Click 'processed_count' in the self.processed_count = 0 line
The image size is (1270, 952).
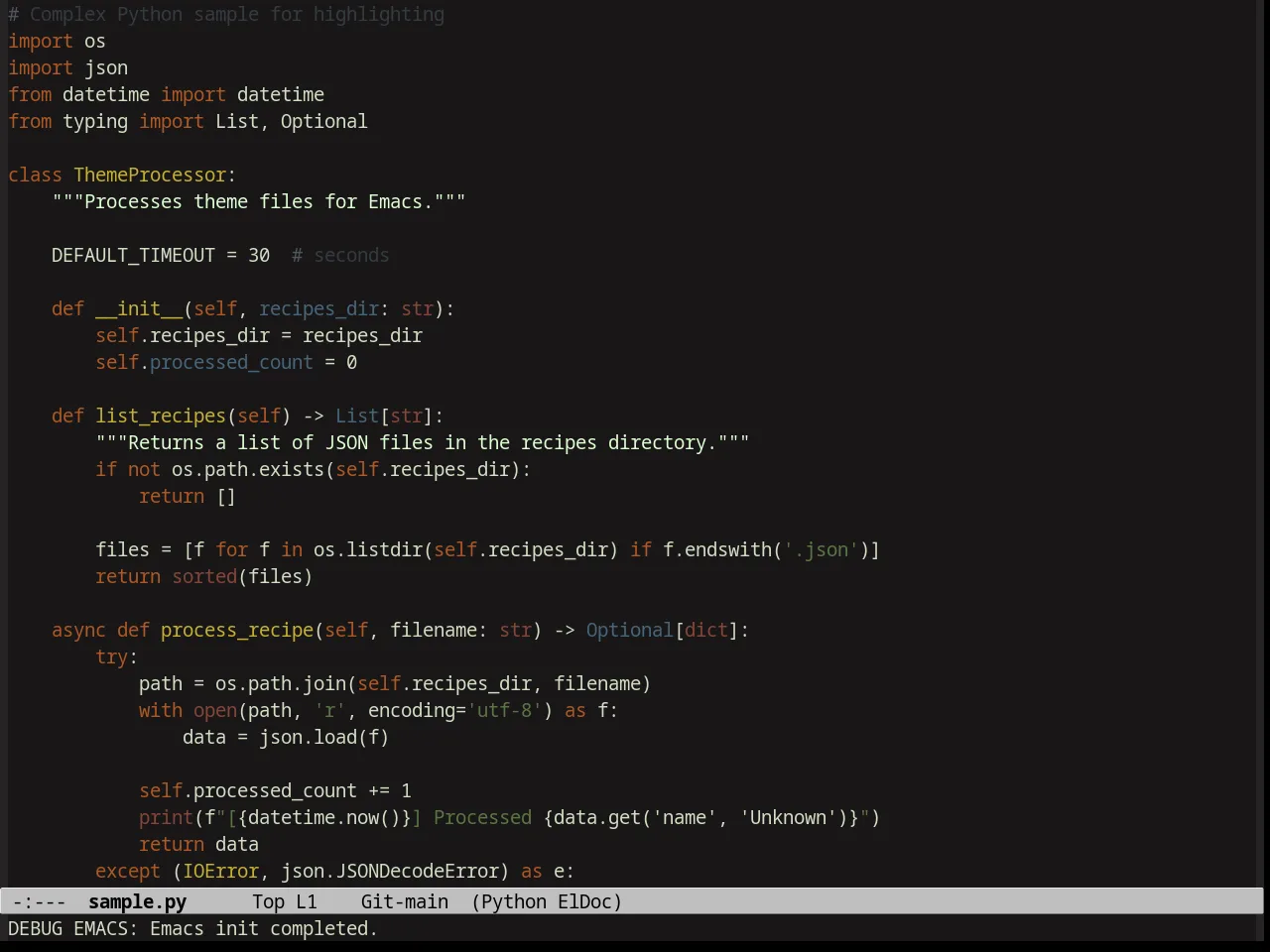click(231, 362)
